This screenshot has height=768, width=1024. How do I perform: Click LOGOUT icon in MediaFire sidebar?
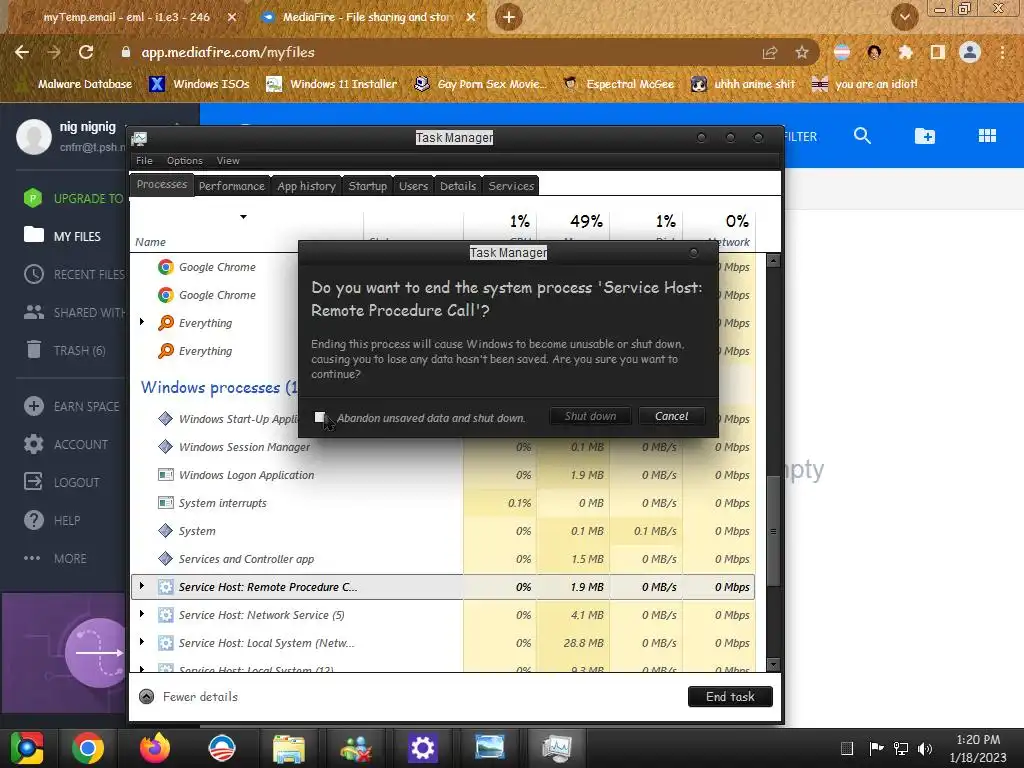33,482
